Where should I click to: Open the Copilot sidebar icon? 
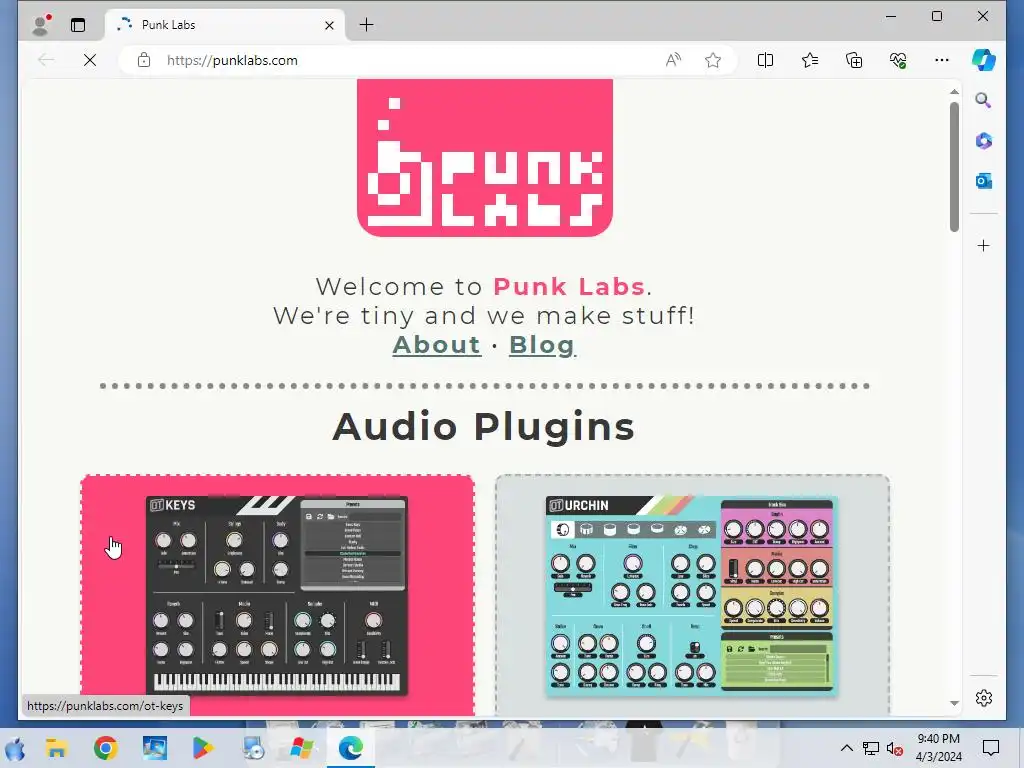point(984,60)
